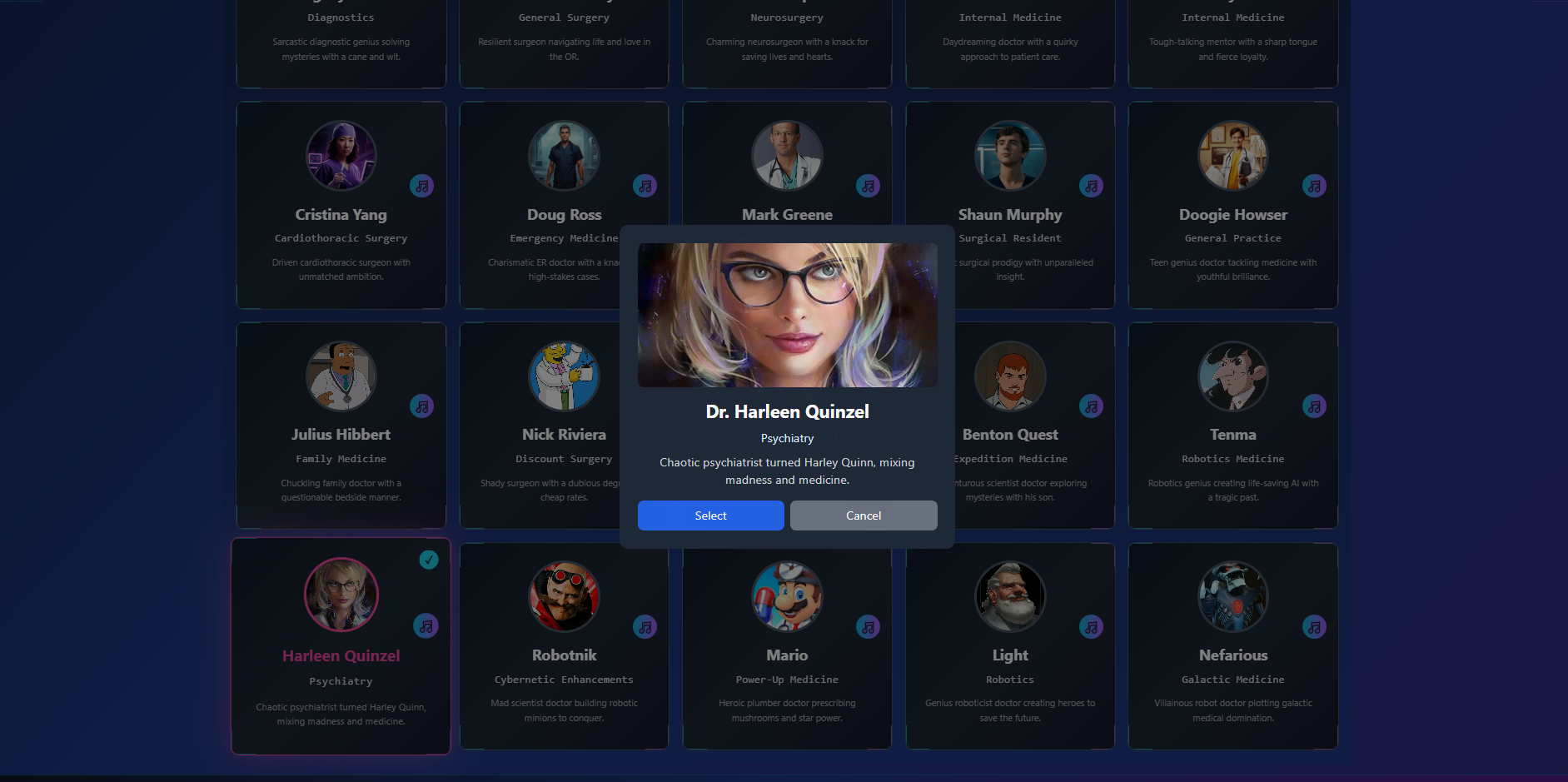Click Doogie Howser's avatar portrait
The image size is (1568, 782).
(x=1233, y=156)
